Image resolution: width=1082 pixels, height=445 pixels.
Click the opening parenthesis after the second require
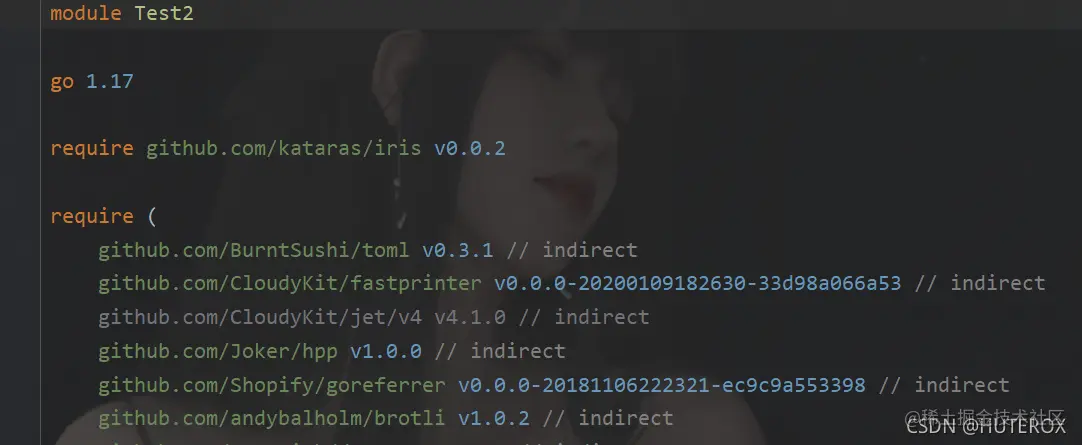[x=152, y=216]
